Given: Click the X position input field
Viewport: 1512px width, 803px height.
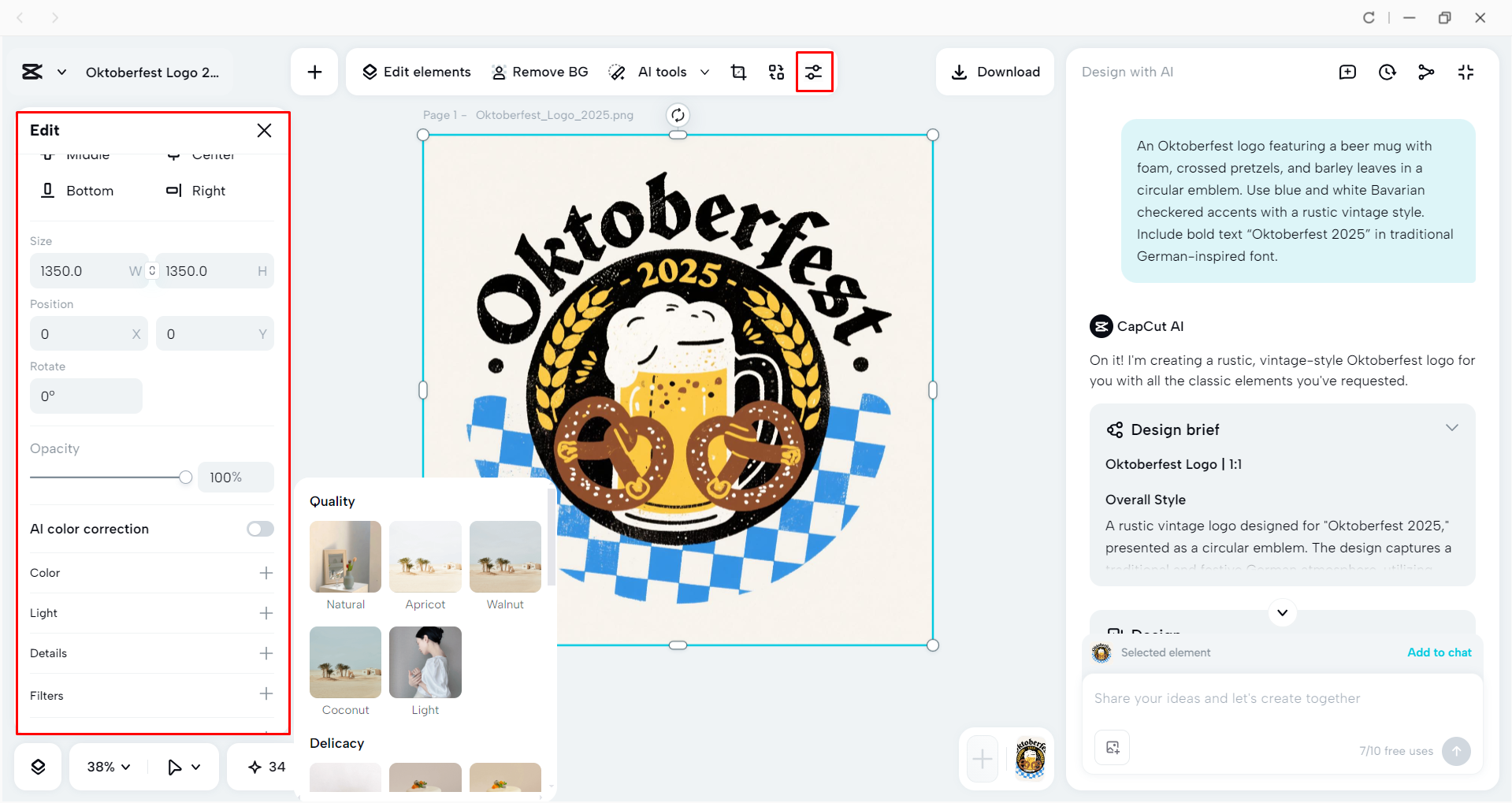Looking at the screenshot, I should 88,334.
